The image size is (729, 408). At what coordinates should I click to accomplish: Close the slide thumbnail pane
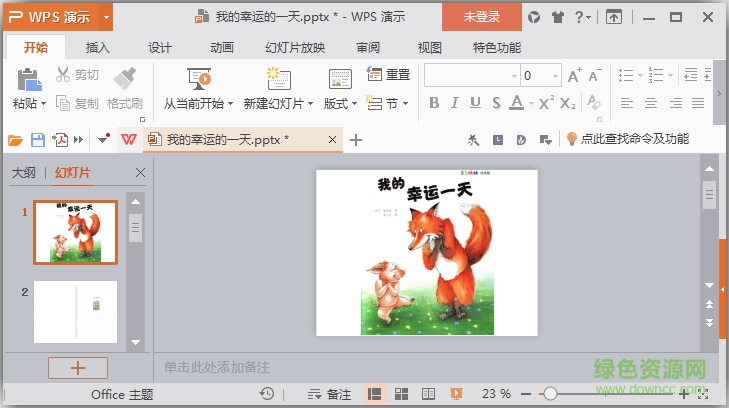(x=140, y=173)
